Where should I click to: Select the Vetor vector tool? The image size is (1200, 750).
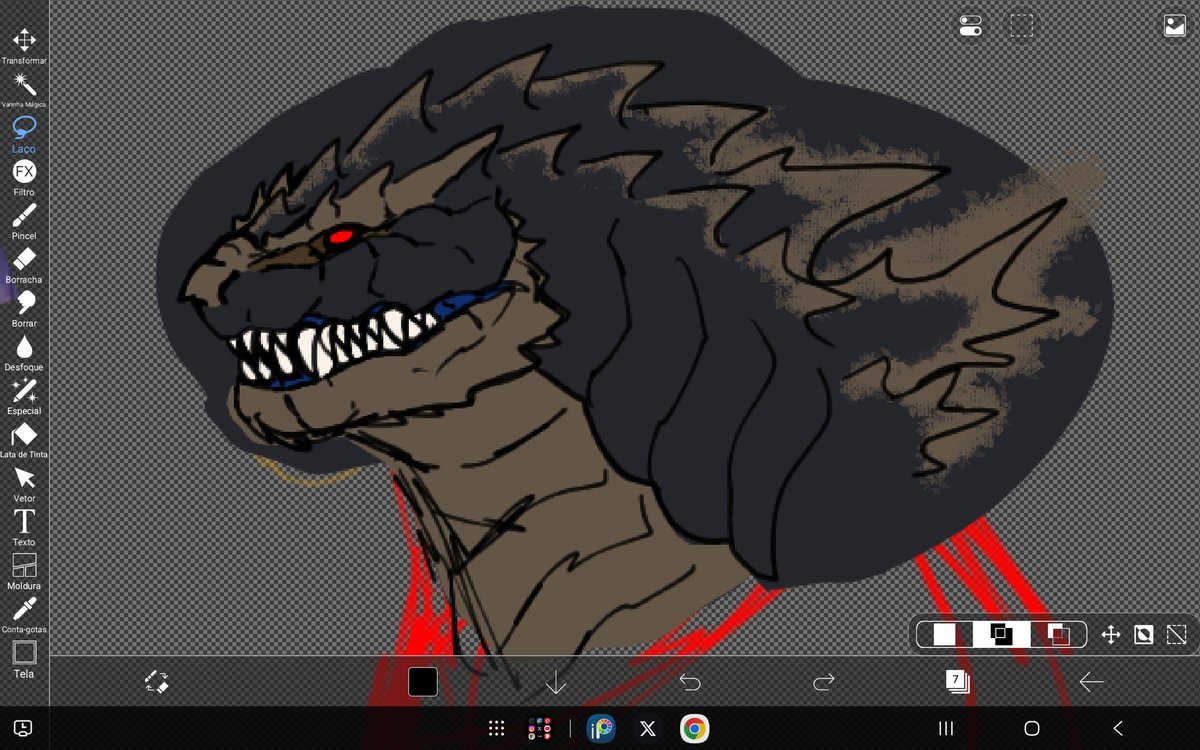pyautogui.click(x=24, y=484)
